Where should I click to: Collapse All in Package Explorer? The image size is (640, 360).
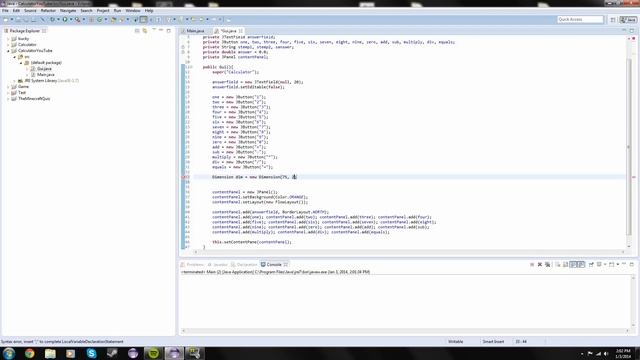click(x=137, y=31)
